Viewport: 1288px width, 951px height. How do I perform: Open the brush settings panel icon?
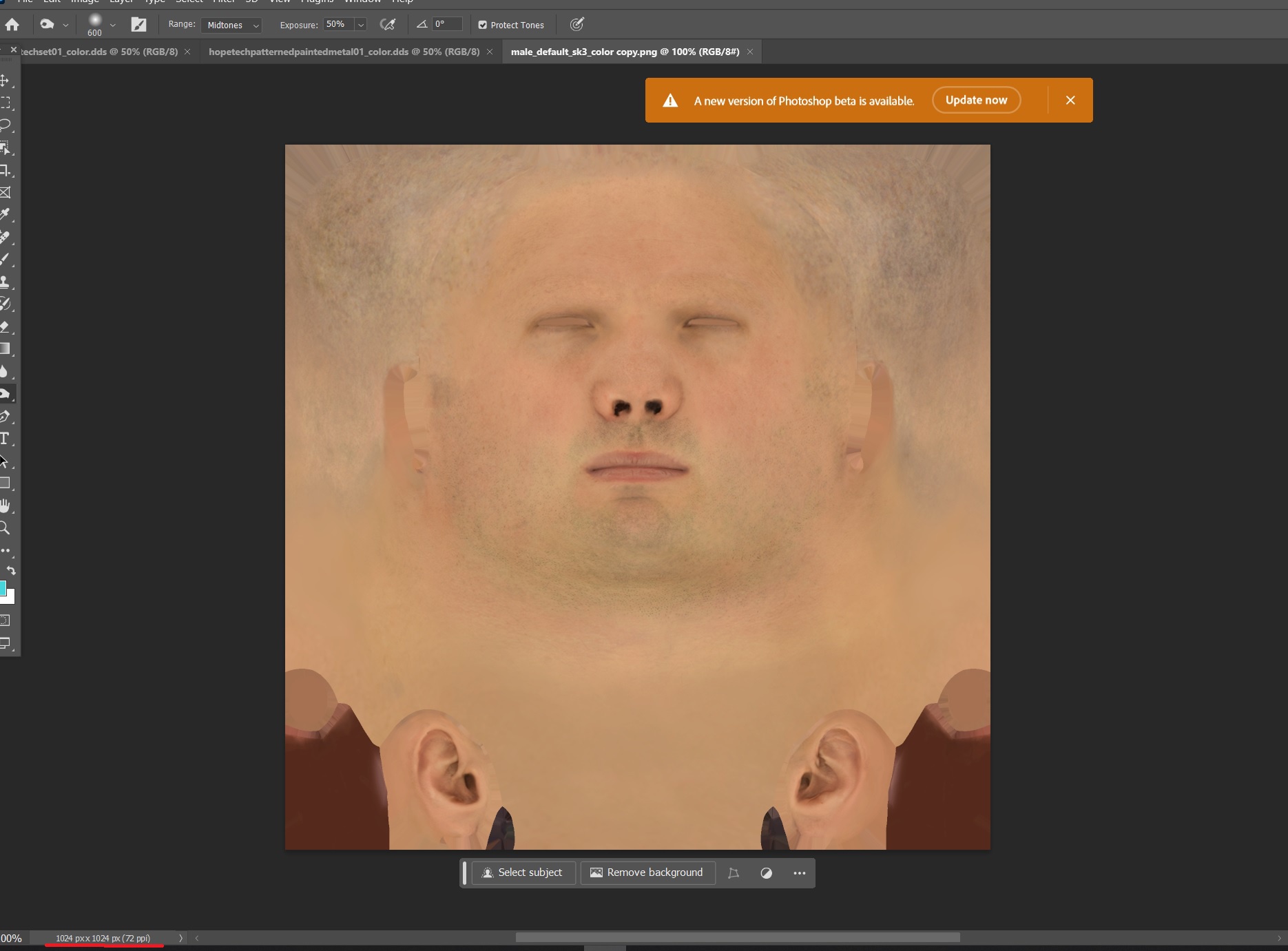(x=138, y=25)
